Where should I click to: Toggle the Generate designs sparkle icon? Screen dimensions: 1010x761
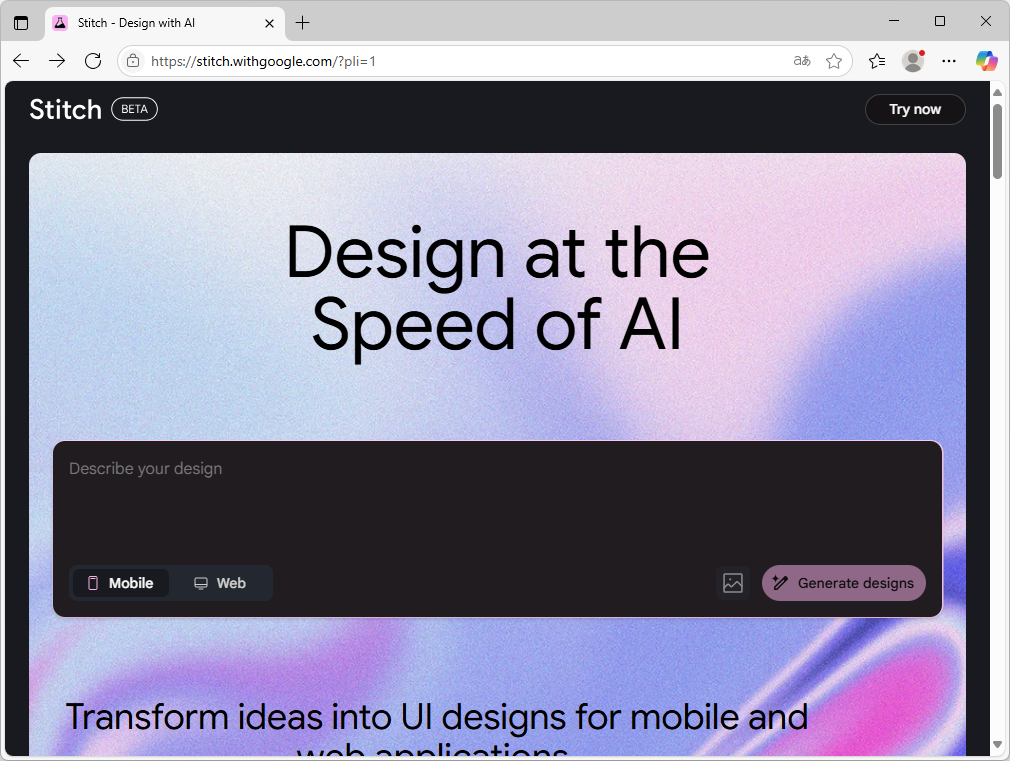pyautogui.click(x=780, y=583)
